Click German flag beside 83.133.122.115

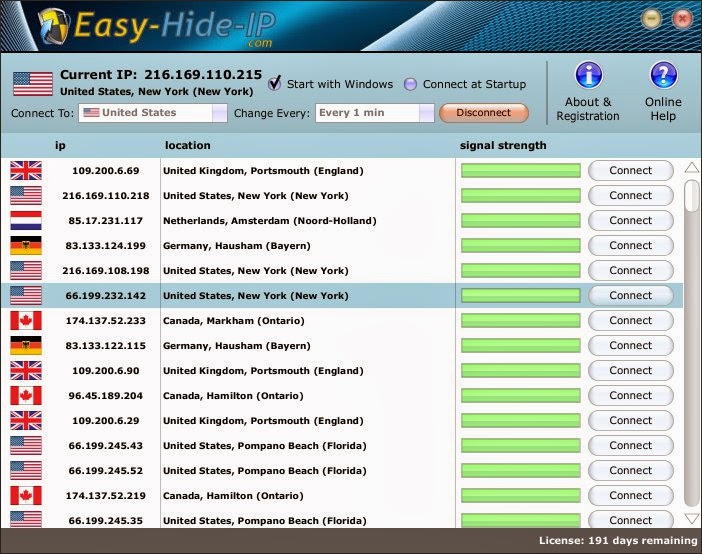coord(26,346)
